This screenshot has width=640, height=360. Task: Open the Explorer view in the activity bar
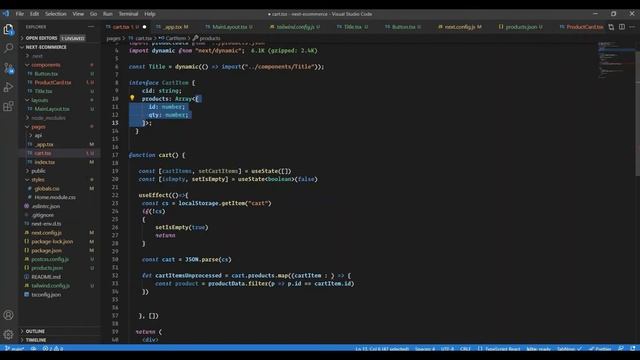pos(8,29)
